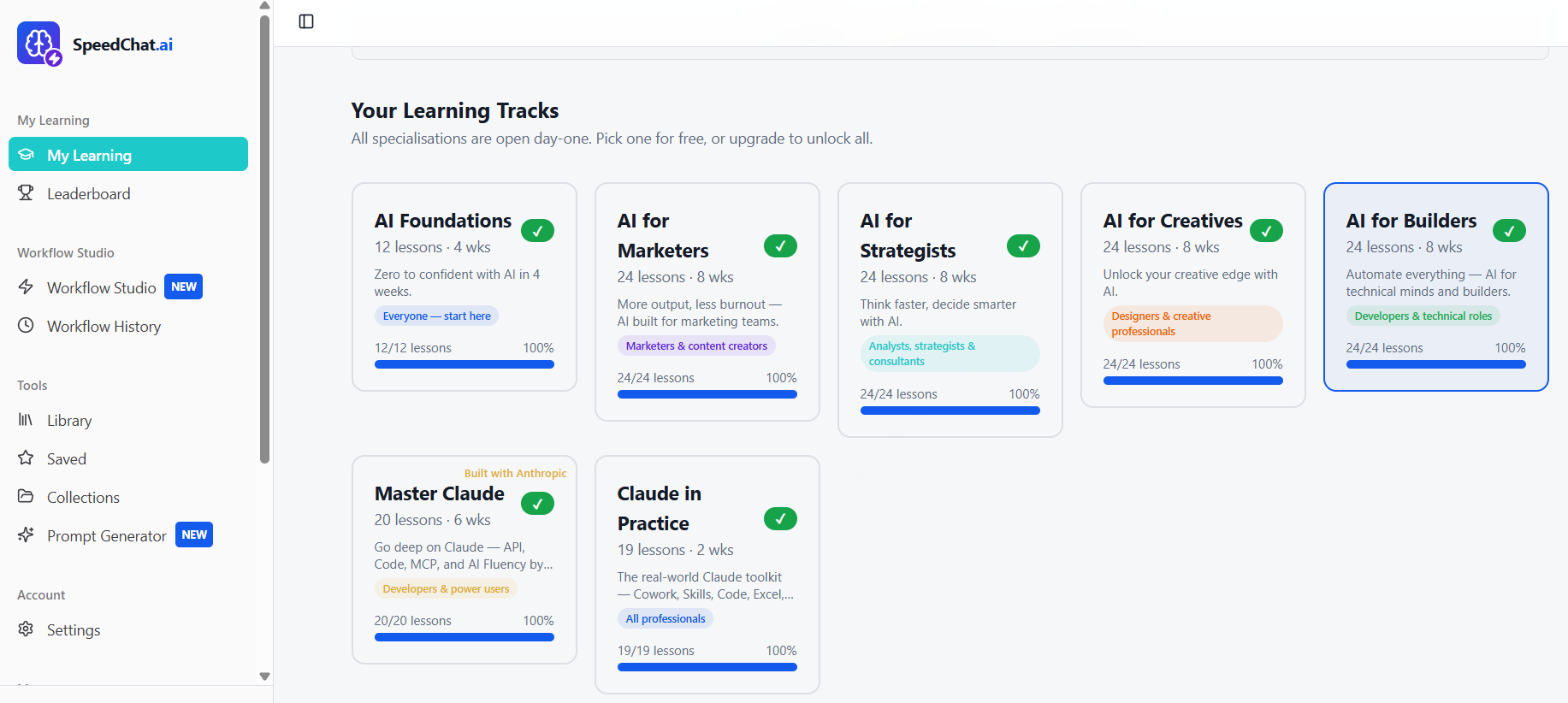Toggle the sidebar panel icon

pyautogui.click(x=306, y=21)
